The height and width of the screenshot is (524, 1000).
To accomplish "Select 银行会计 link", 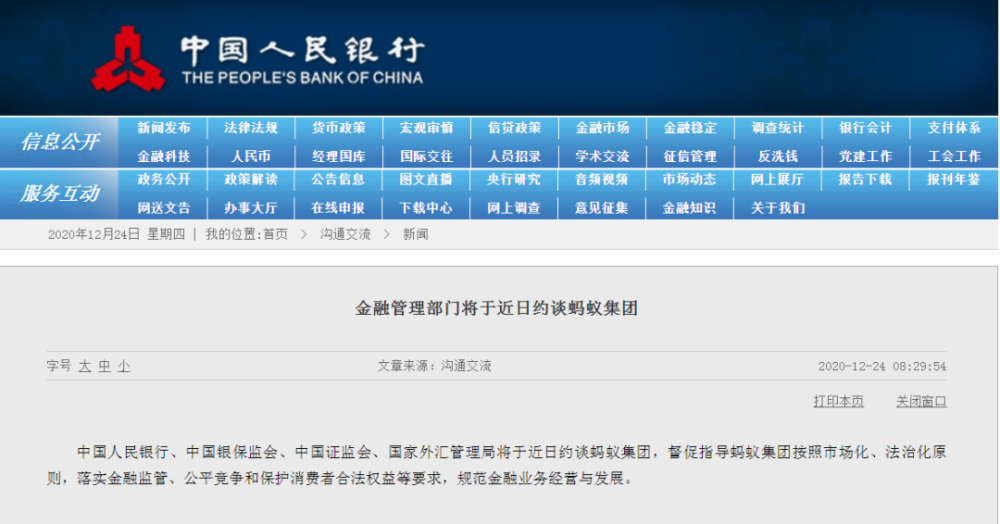I will pyautogui.click(x=865, y=128).
